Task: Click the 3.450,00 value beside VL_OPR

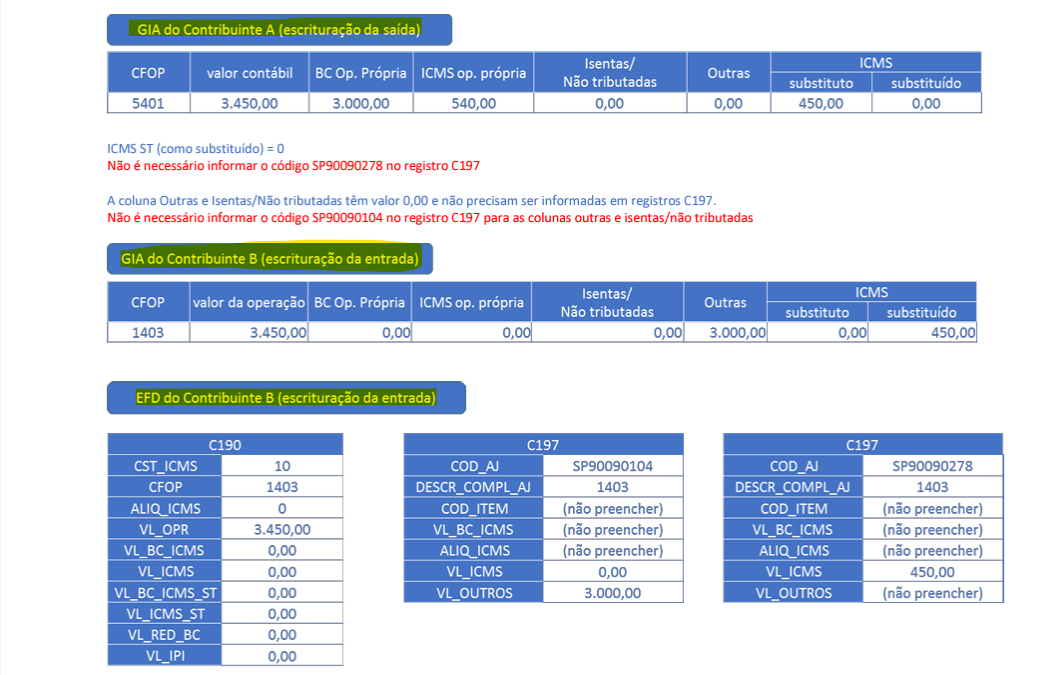Action: pos(282,530)
